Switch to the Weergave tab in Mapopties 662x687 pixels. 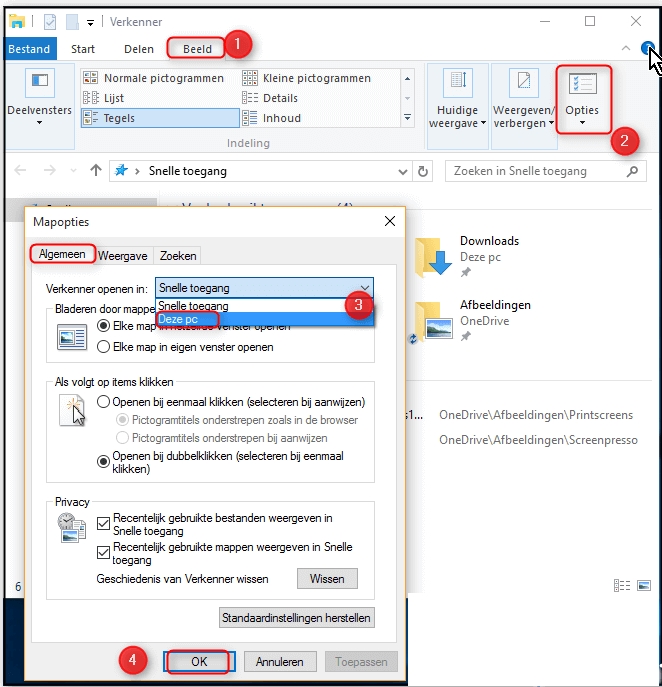point(125,255)
